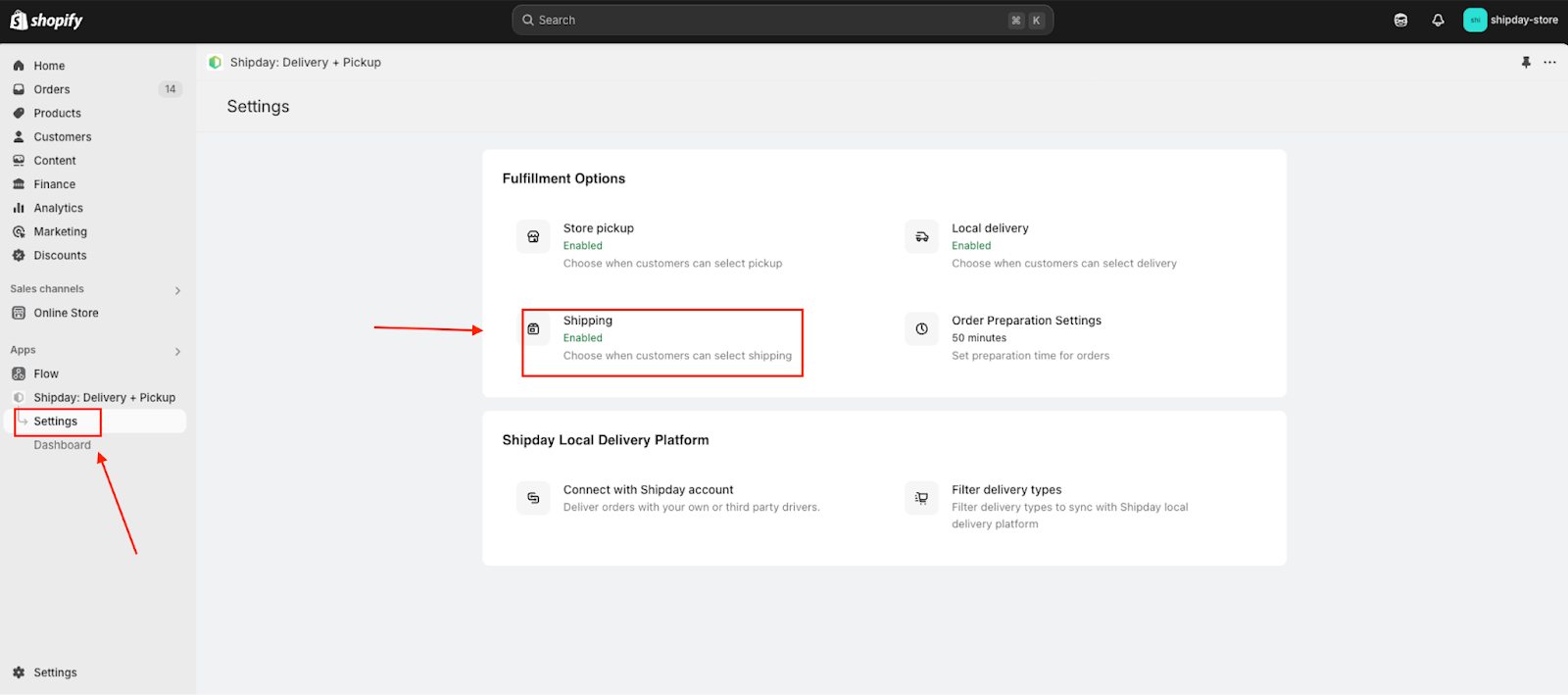Pin the Shipday app
The height and width of the screenshot is (695, 1568).
click(x=1526, y=62)
